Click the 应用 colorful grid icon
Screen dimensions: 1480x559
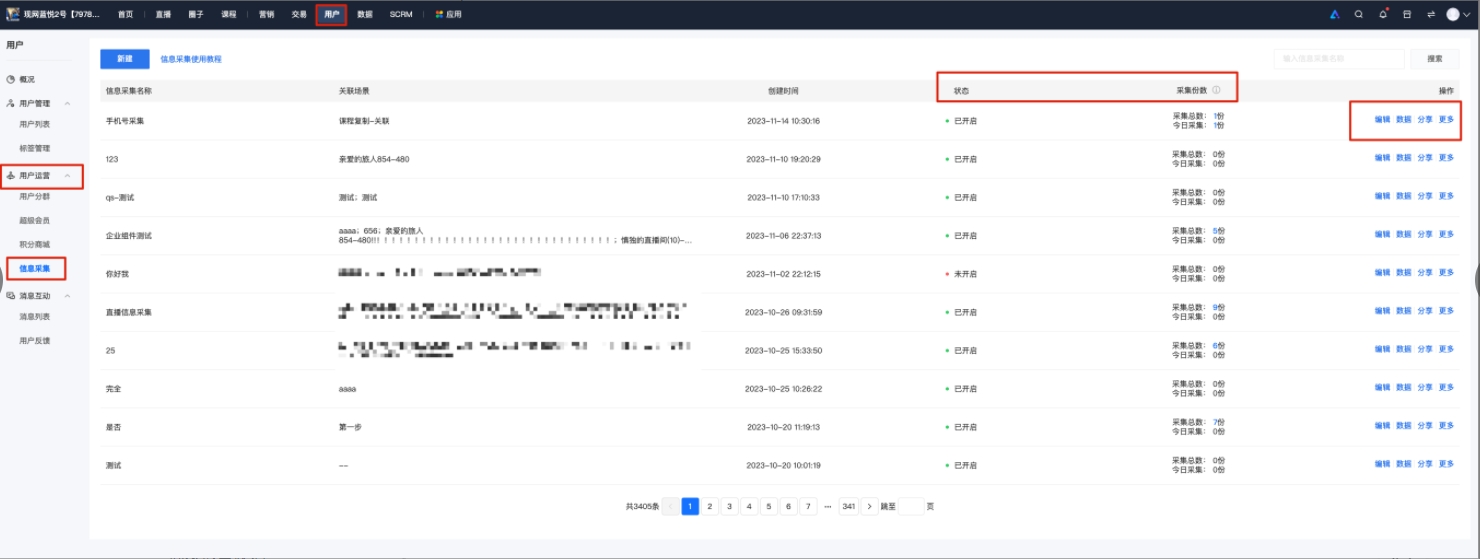(x=439, y=15)
